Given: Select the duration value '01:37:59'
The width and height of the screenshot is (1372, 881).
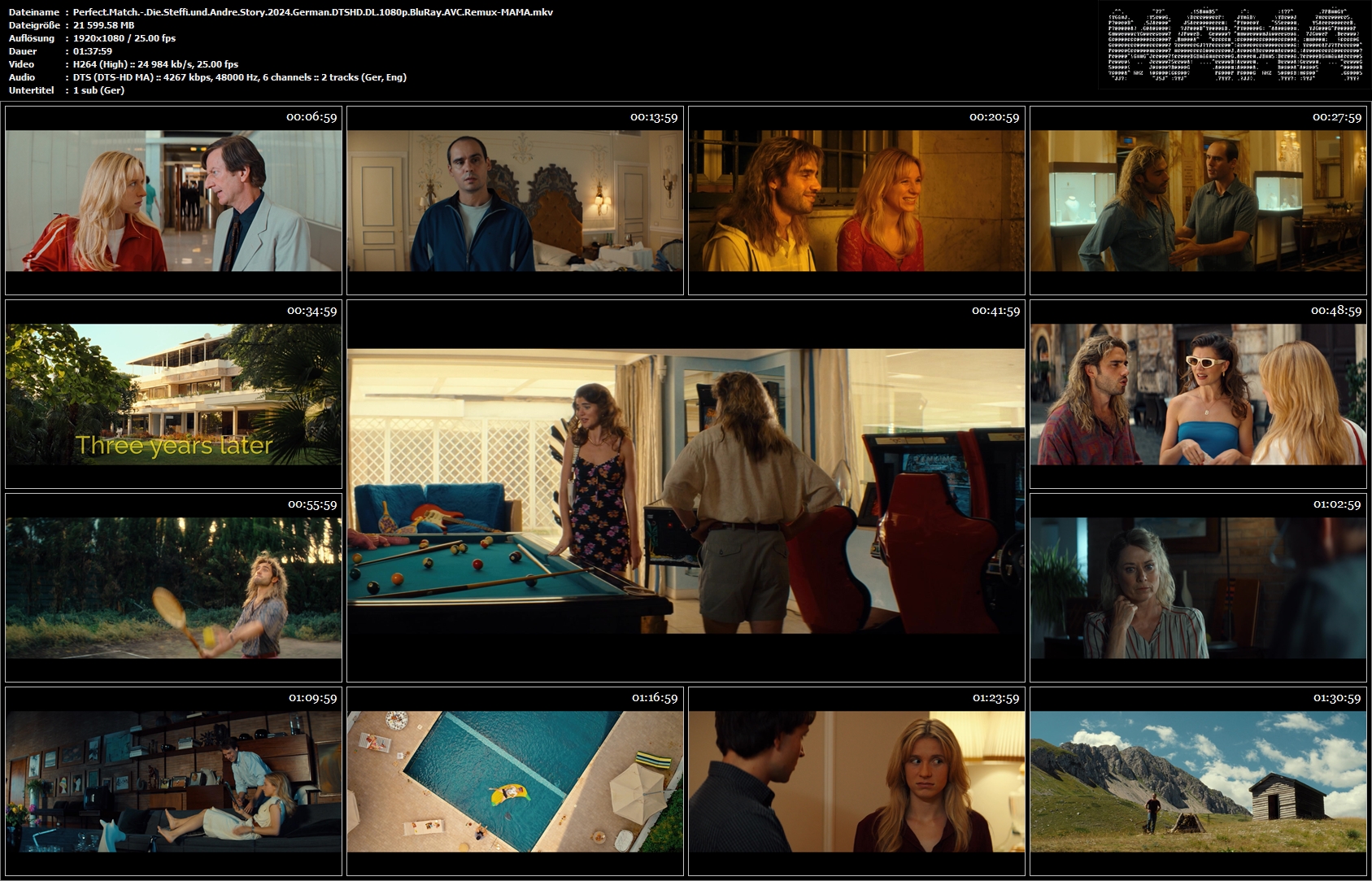Looking at the screenshot, I should click(x=93, y=51).
